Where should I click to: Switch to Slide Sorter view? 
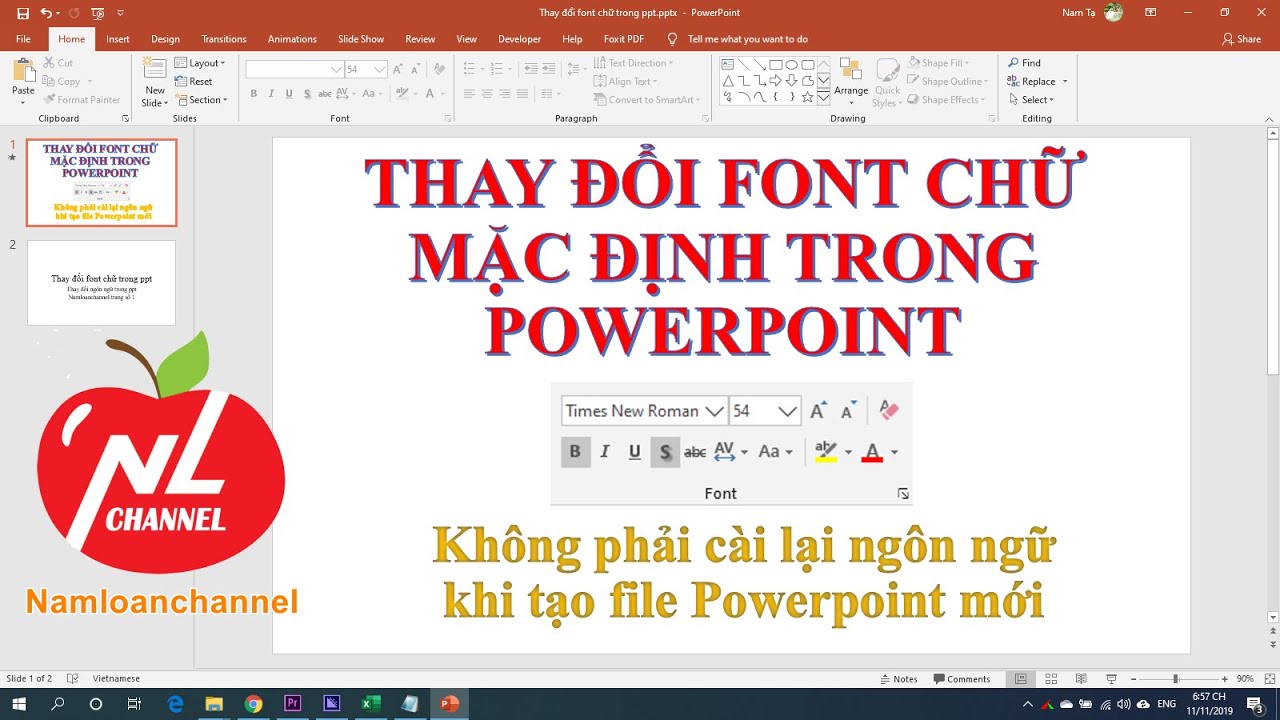pos(1051,679)
